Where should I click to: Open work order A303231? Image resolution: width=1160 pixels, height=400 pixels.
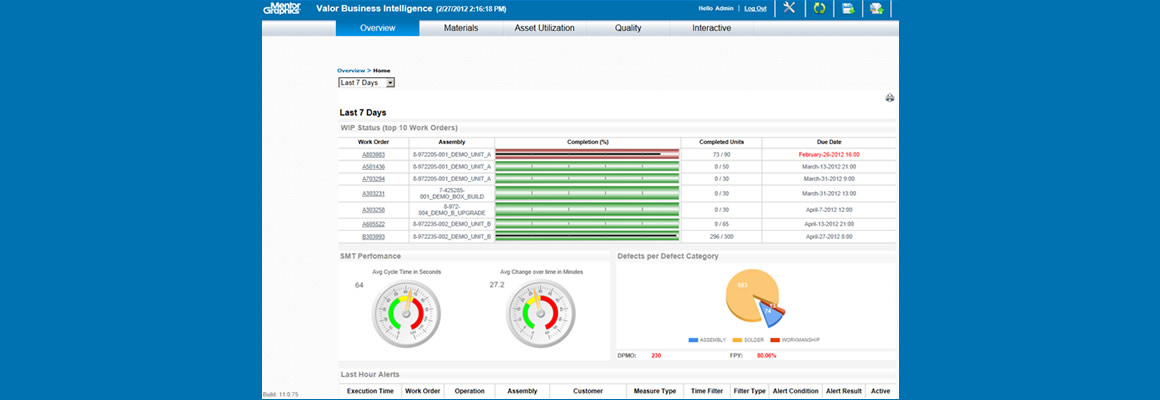pyautogui.click(x=373, y=194)
